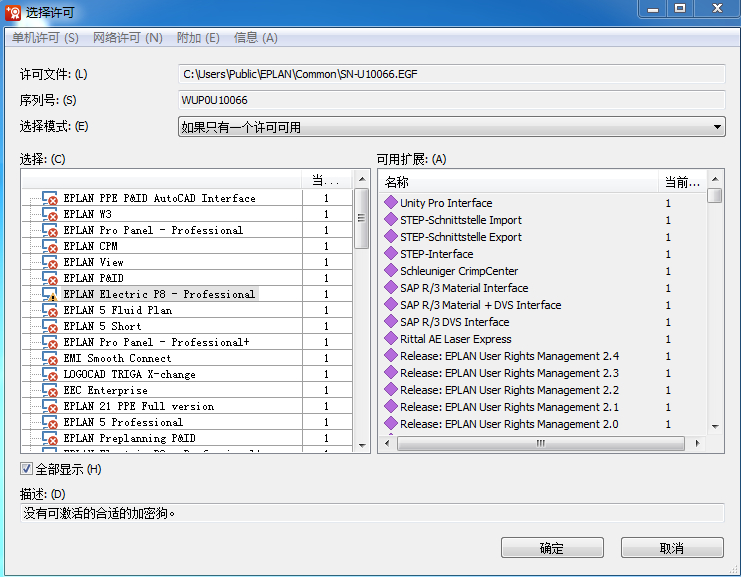741x577 pixels.
Task: Click diamond icon for SAP R/3 Material Interface
Action: 391,287
